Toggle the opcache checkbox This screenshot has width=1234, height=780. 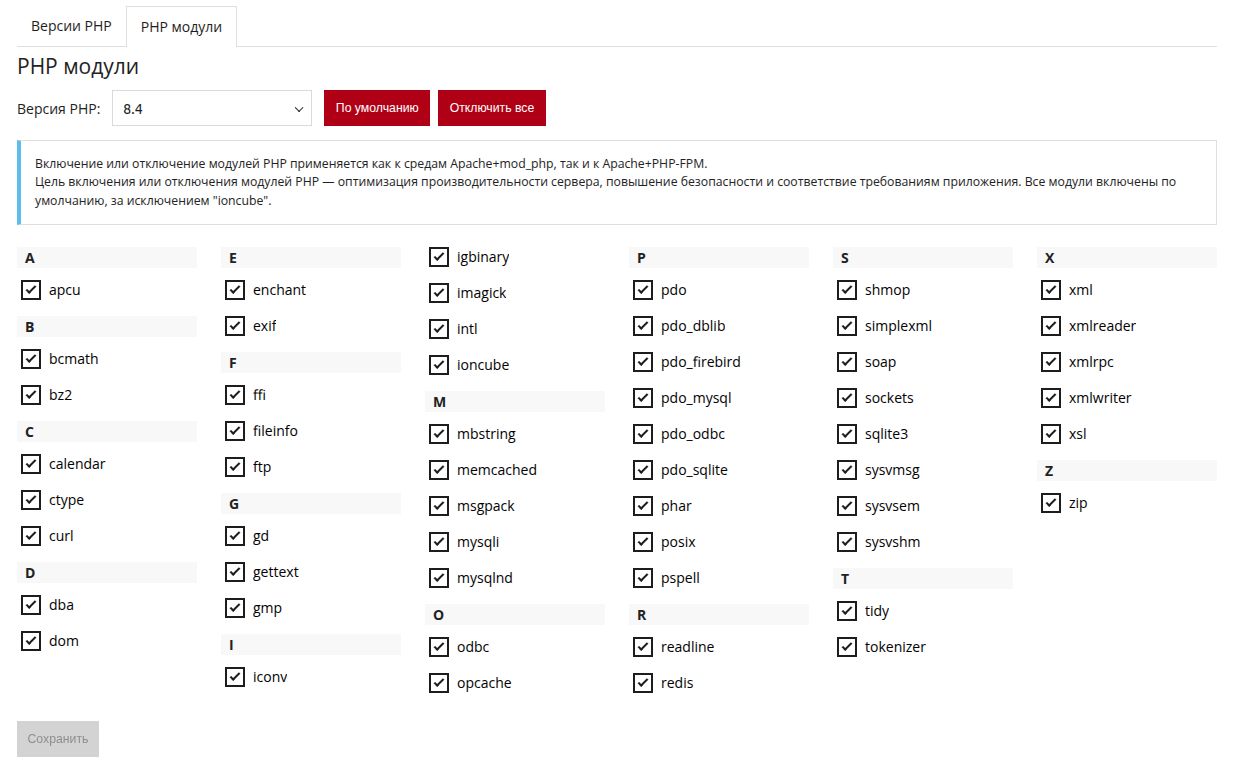click(x=439, y=683)
